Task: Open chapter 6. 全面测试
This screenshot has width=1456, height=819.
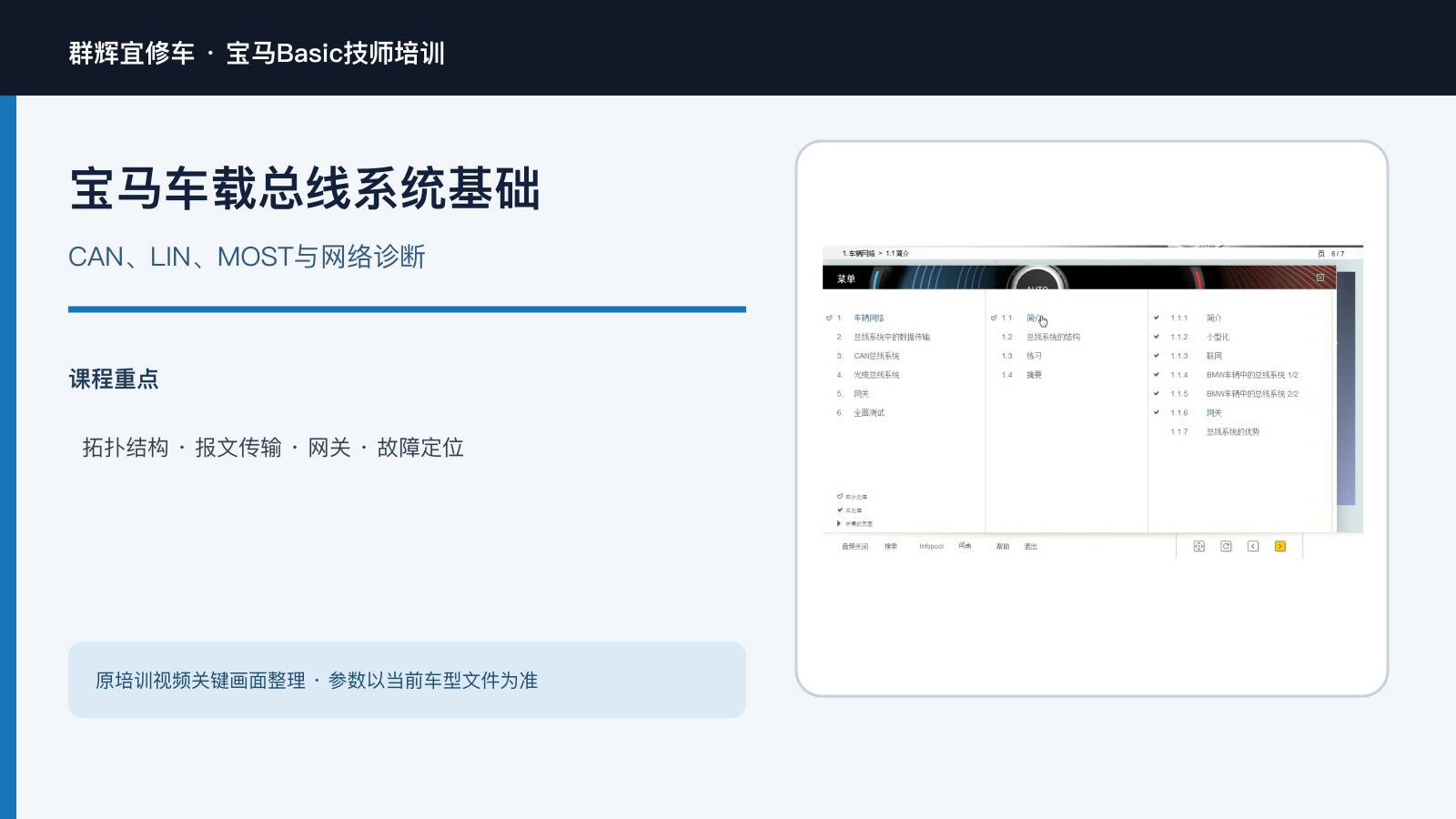Action: pos(860,413)
